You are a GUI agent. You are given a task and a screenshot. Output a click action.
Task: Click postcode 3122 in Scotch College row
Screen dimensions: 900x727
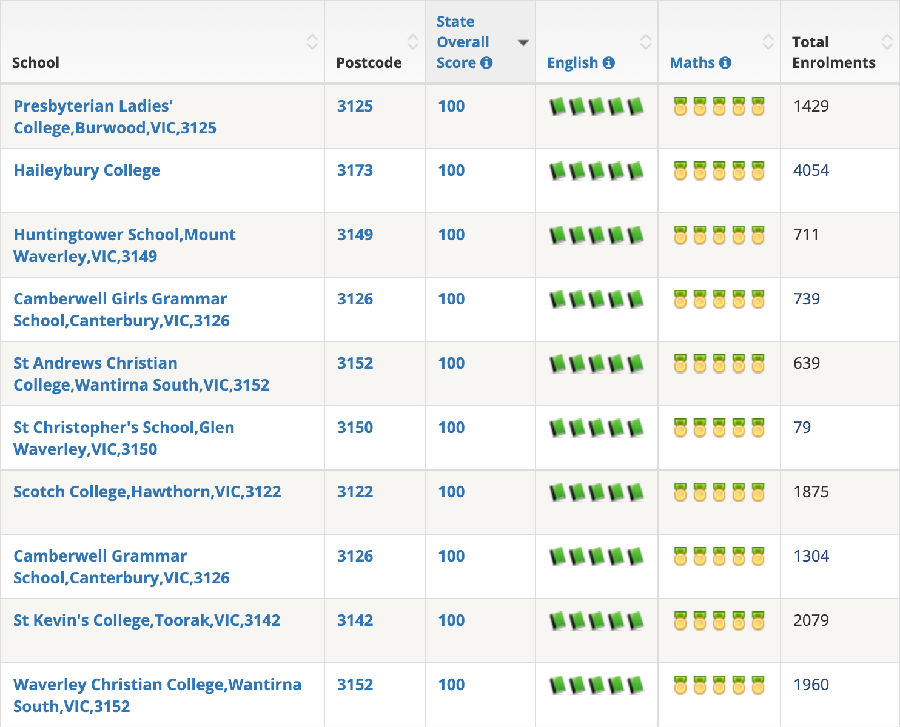point(355,492)
